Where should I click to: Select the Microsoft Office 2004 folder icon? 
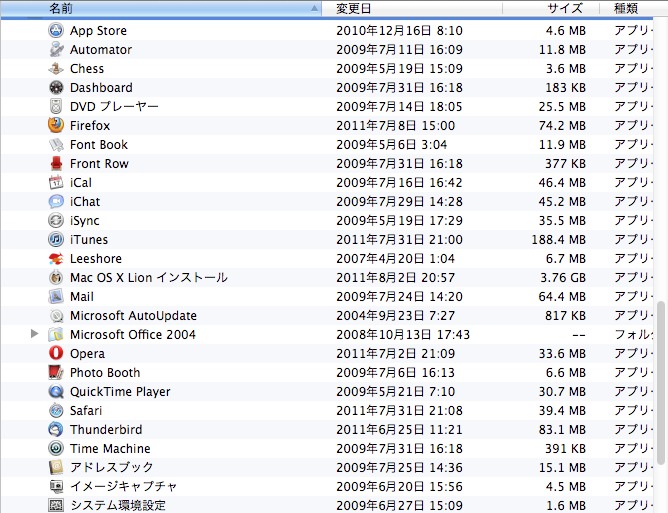coord(56,334)
